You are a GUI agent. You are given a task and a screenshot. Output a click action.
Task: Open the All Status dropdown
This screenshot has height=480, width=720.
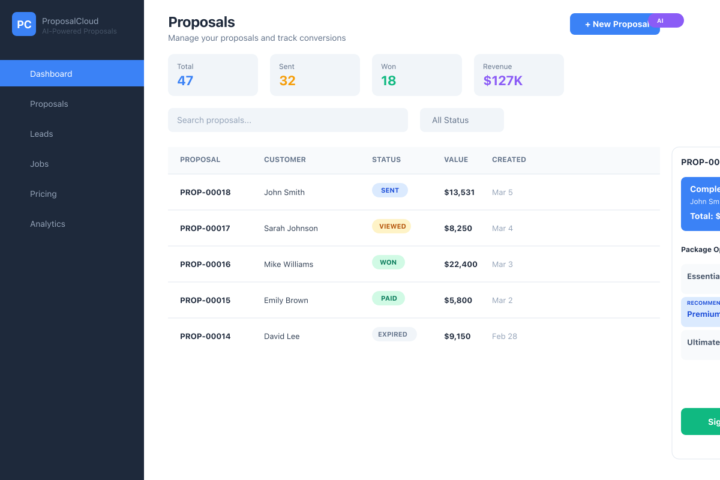[461, 120]
